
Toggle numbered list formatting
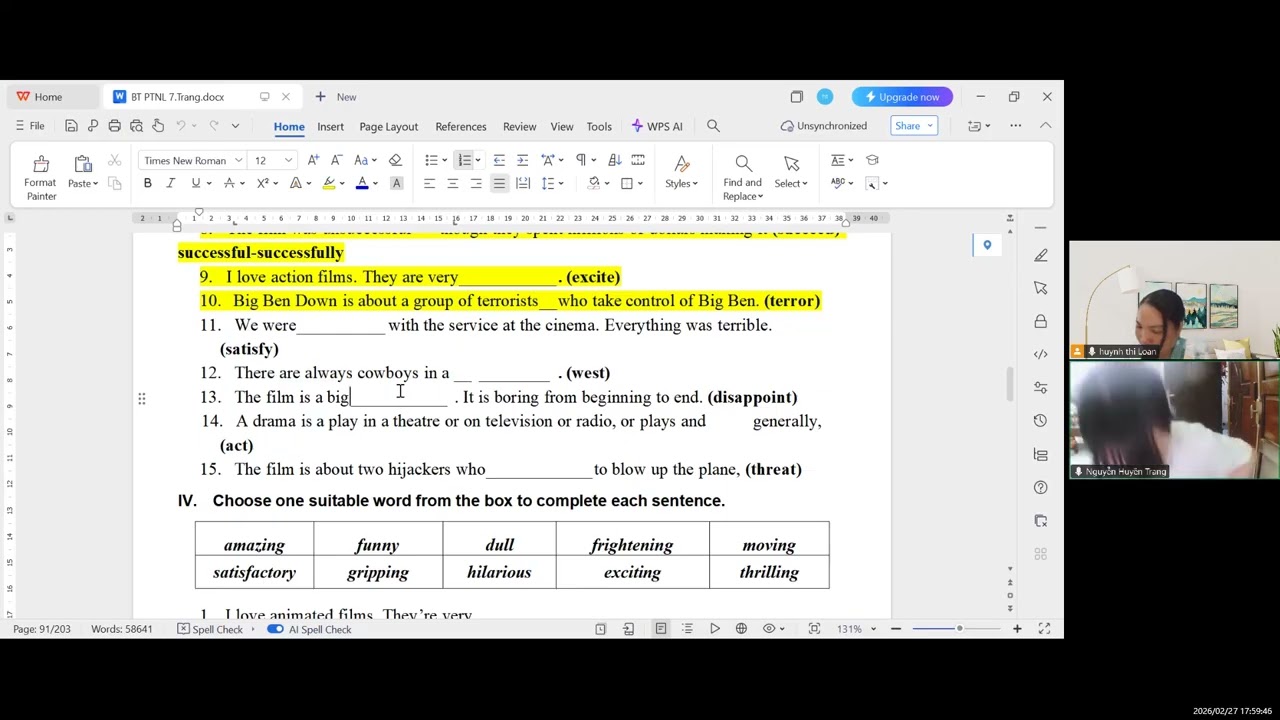[x=463, y=160]
